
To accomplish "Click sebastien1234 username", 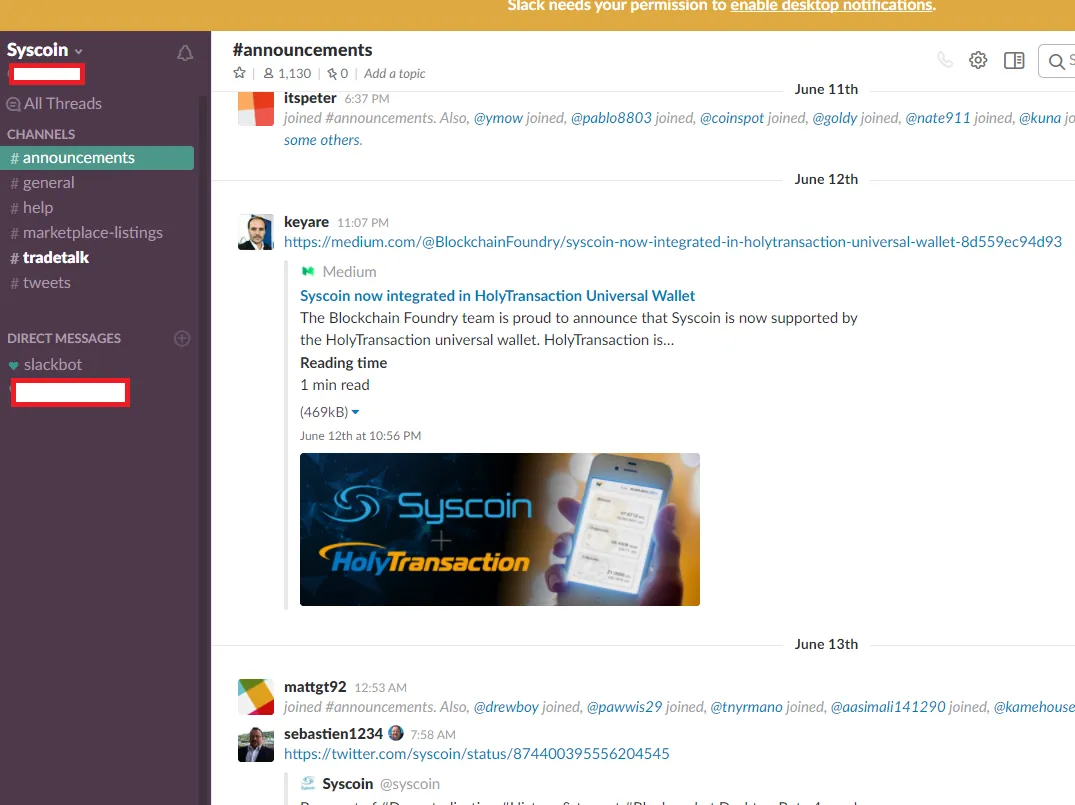I will point(333,734).
